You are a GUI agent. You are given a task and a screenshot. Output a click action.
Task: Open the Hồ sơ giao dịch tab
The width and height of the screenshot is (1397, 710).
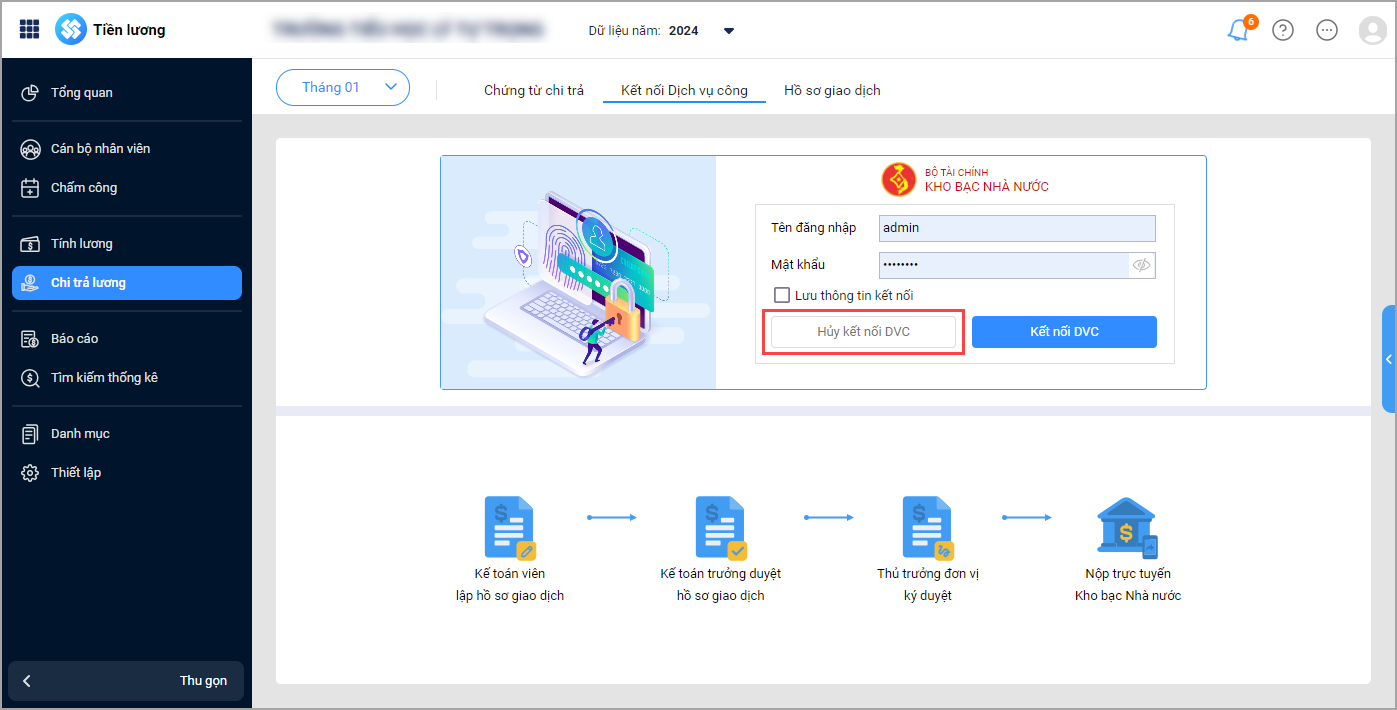coord(832,90)
